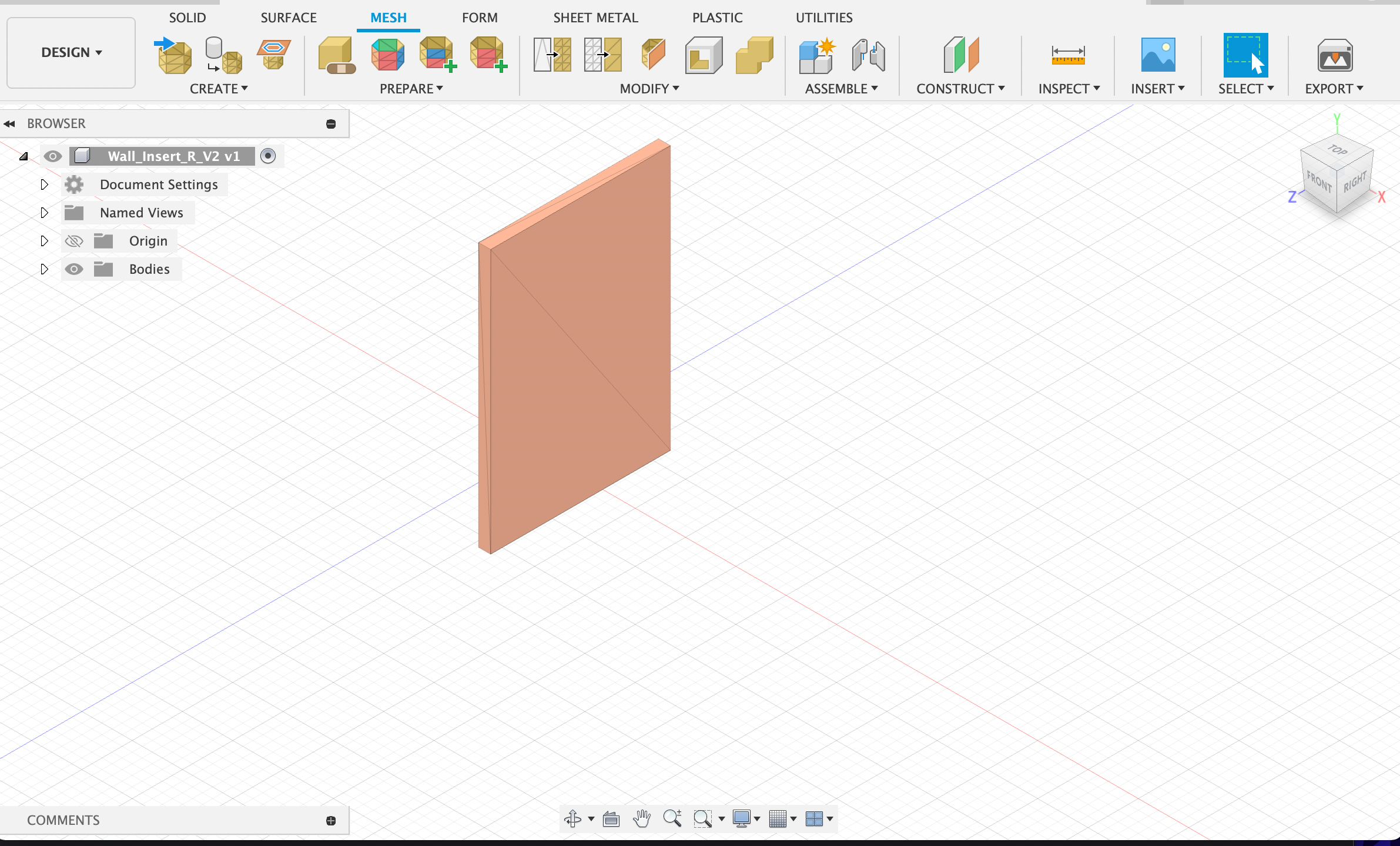This screenshot has height=846, width=1400.
Task: Select the Insert Mesh tool
Action: pyautogui.click(x=173, y=55)
